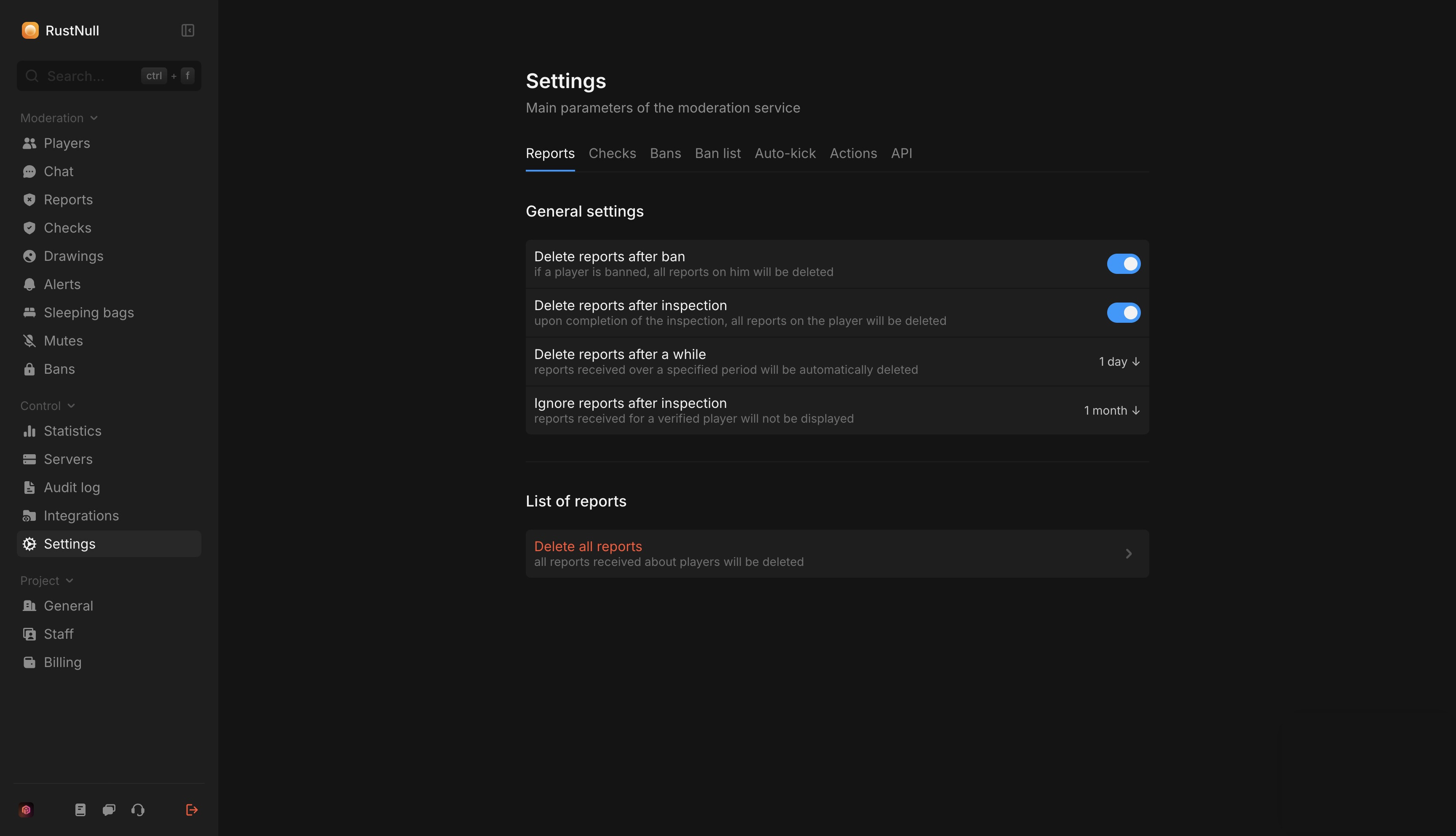This screenshot has height=836, width=1456.
Task: Open the API settings tab
Action: tap(901, 153)
